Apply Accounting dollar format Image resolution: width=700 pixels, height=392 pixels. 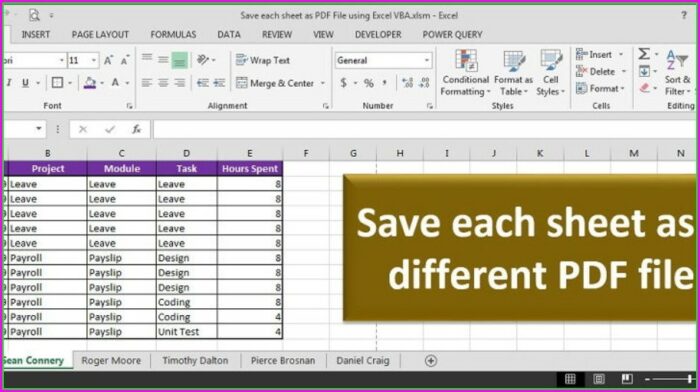click(343, 83)
